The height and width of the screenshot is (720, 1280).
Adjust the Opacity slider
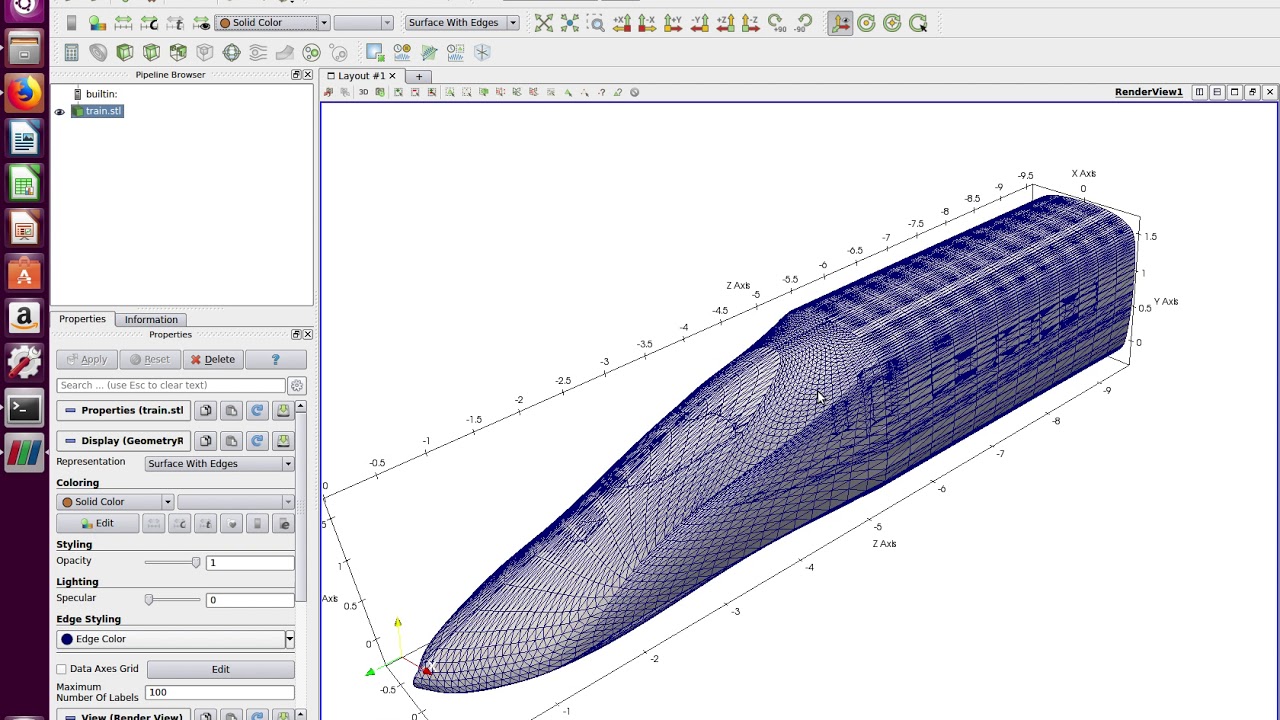[x=172, y=562]
